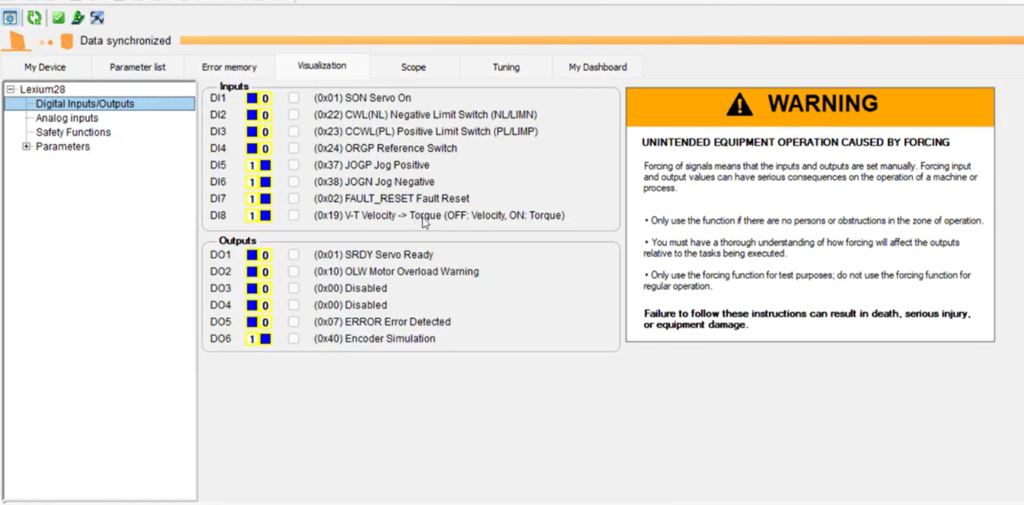
Task: Select Analog inputs in the tree
Action: point(67,118)
